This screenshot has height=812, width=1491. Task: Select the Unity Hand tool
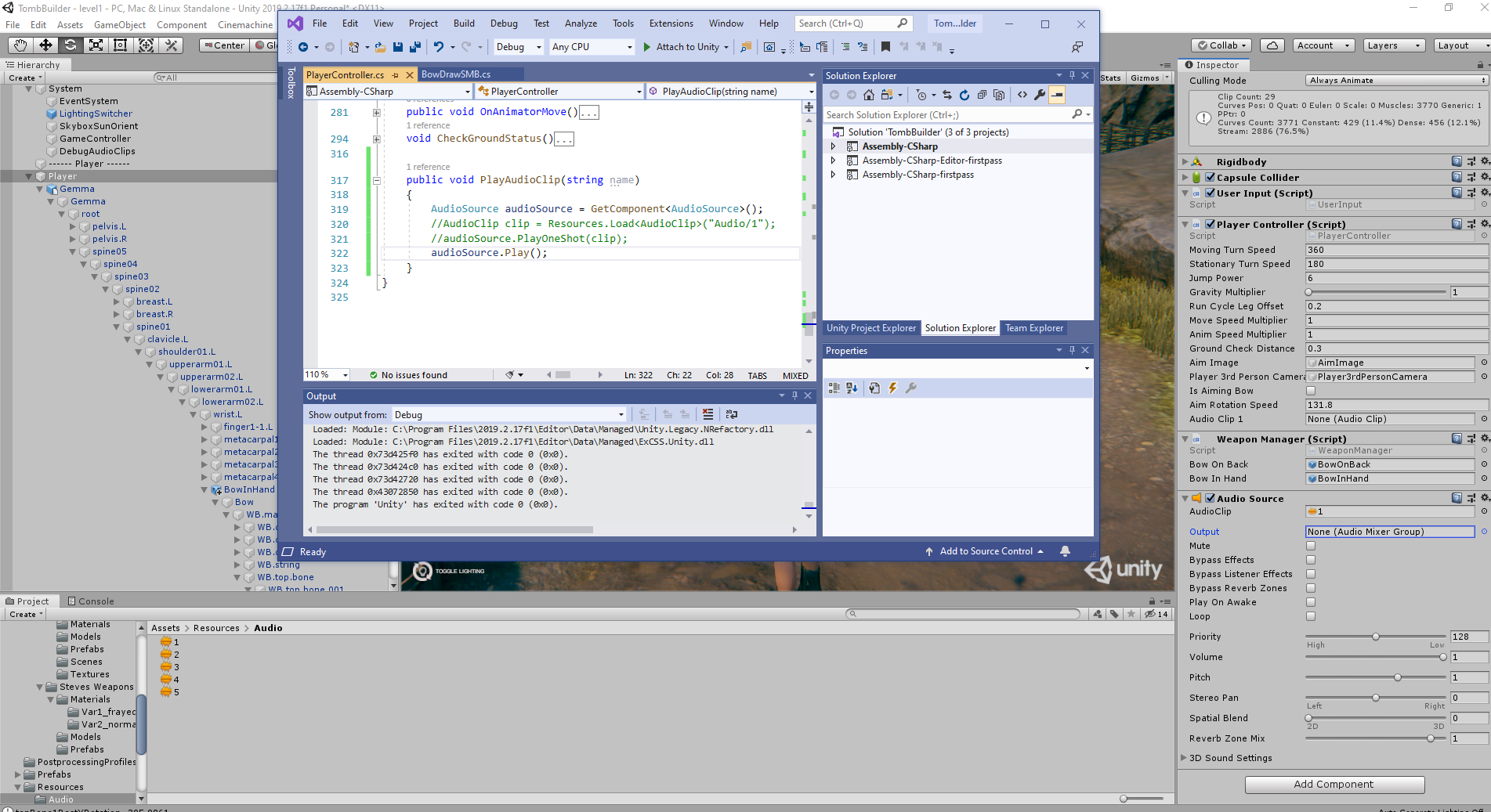[20, 45]
